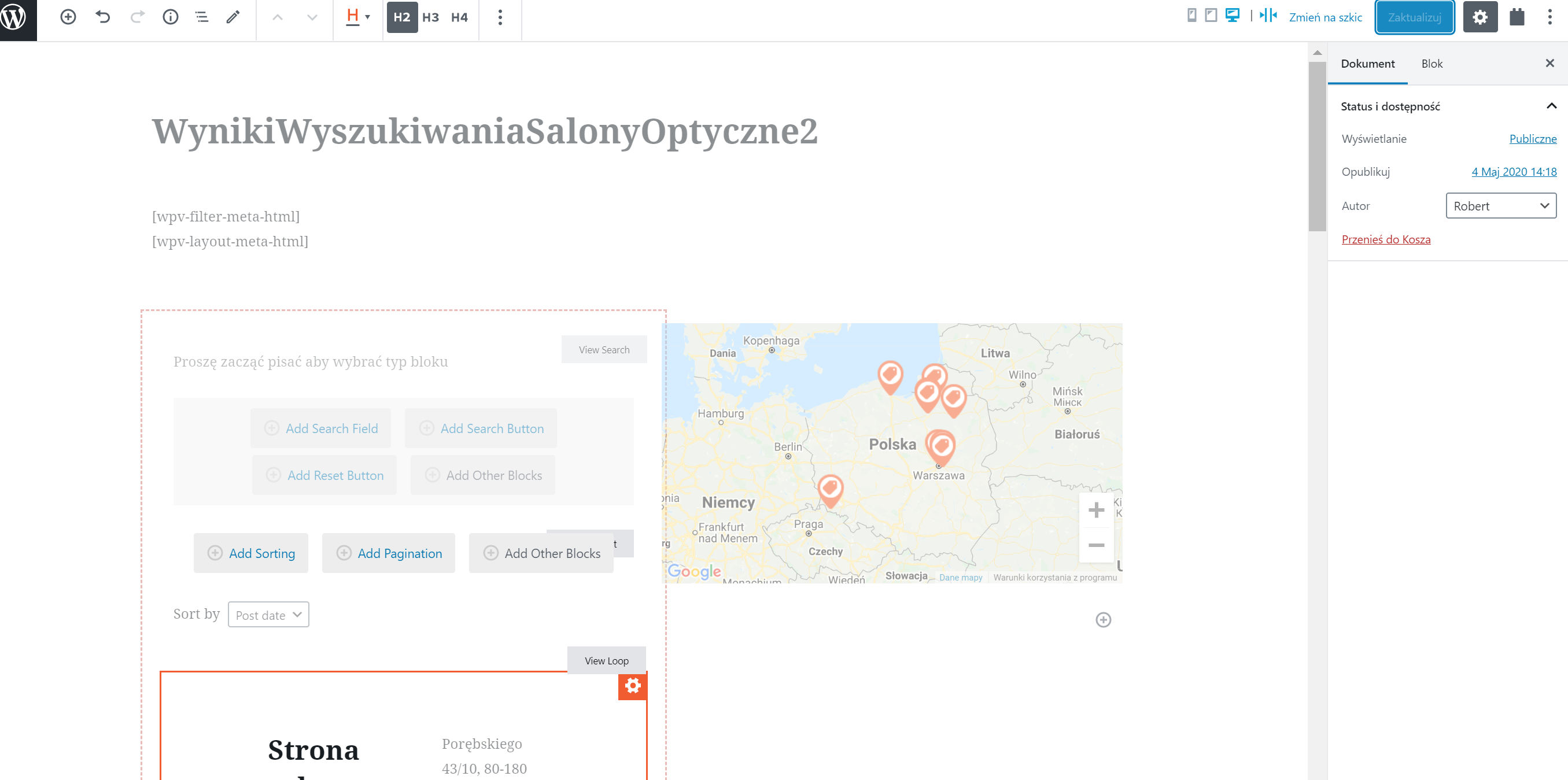Click the Zaktualizuj update button
The image size is (1568, 780).
(x=1415, y=18)
